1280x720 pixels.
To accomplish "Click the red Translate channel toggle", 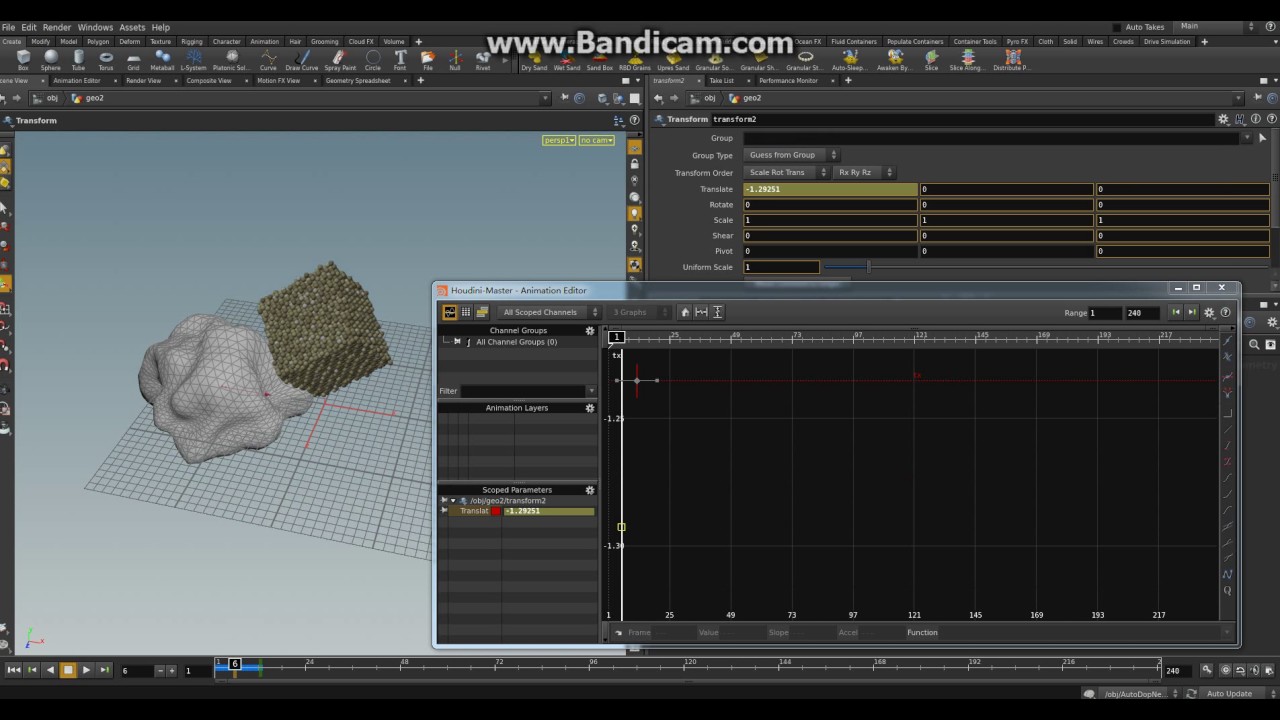I will click(496, 511).
